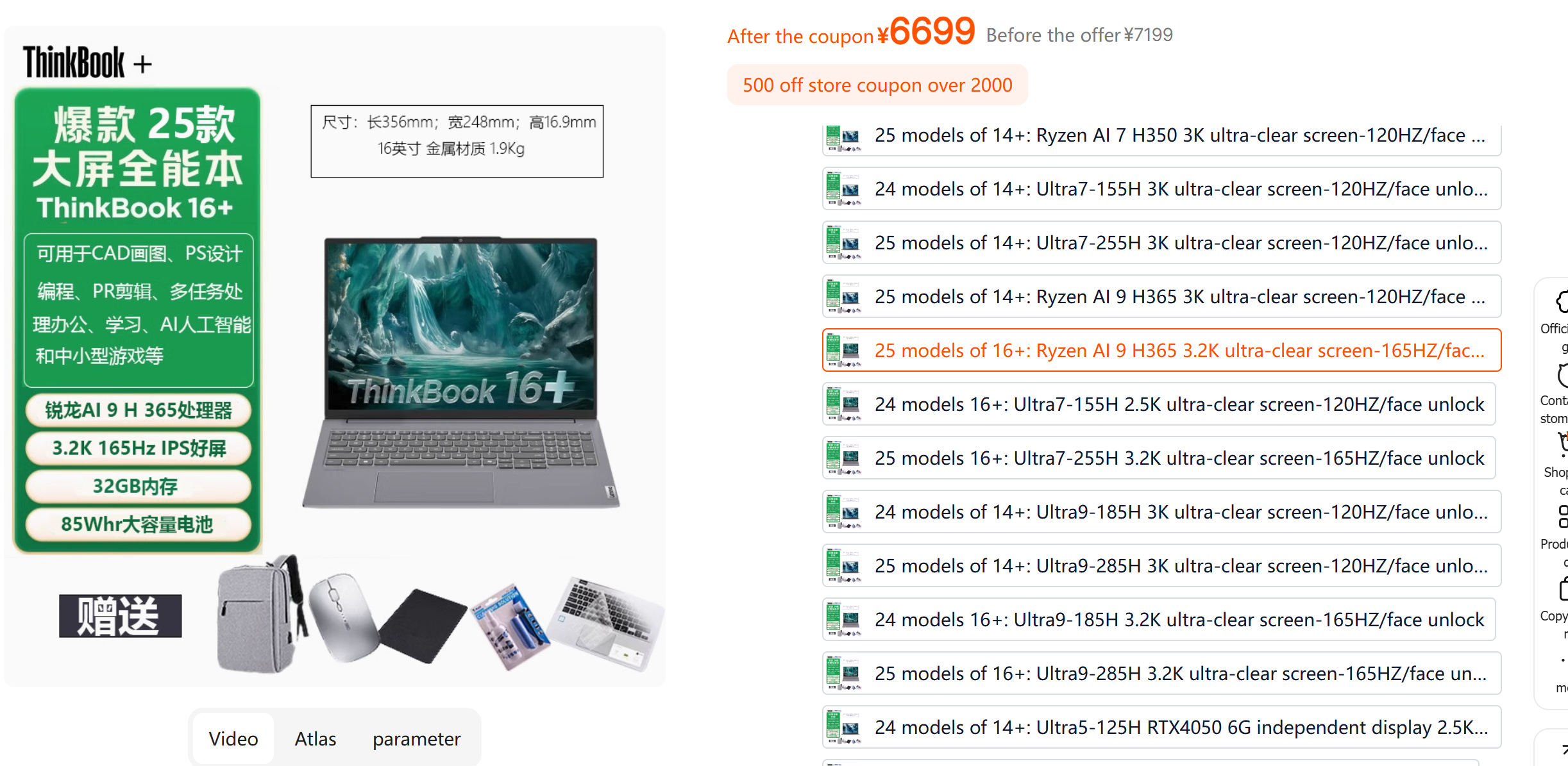
Task: Open the Official guide sidebar icon
Action: pos(1561,301)
